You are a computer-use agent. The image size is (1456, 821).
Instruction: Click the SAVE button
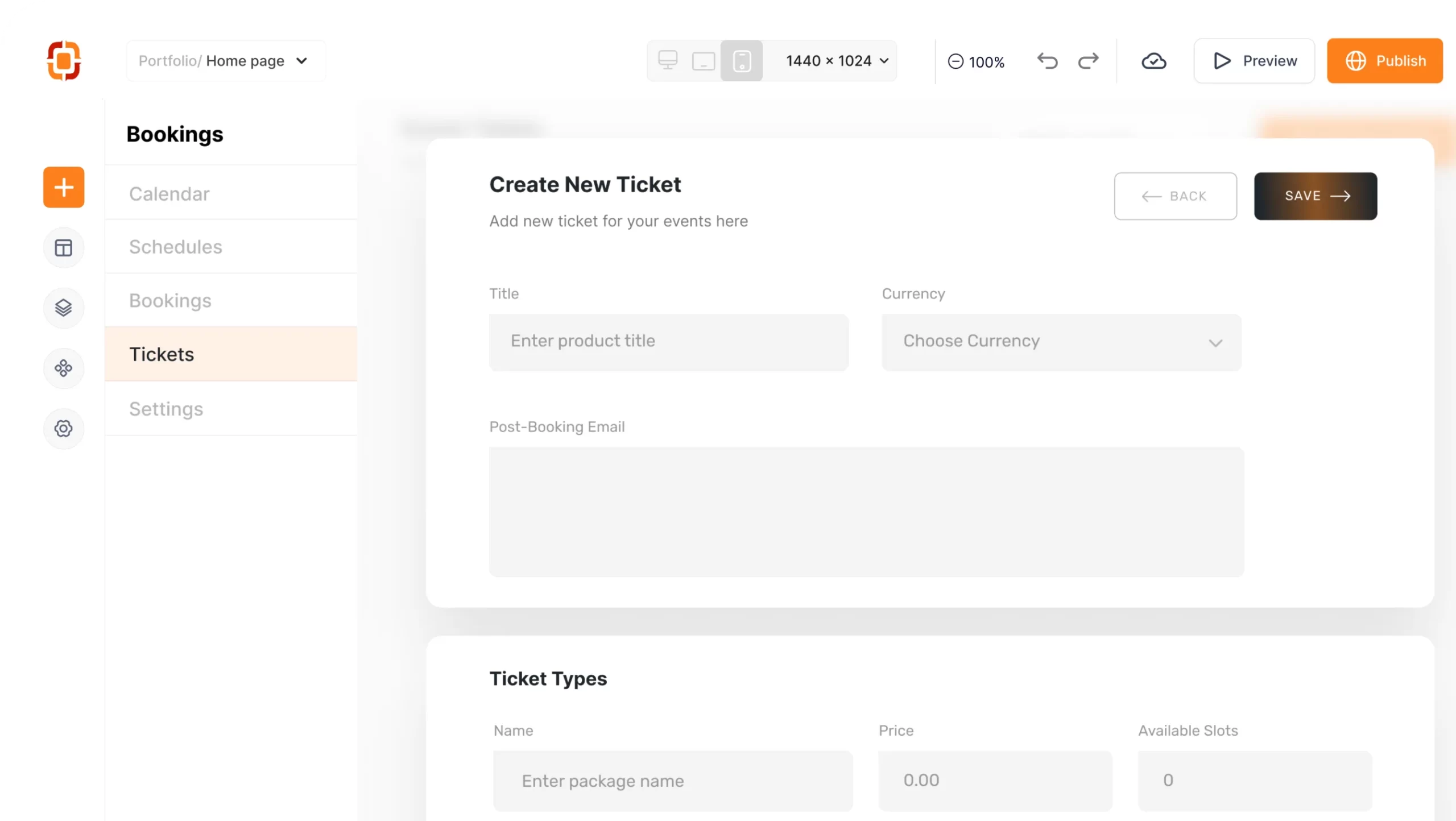tap(1315, 196)
